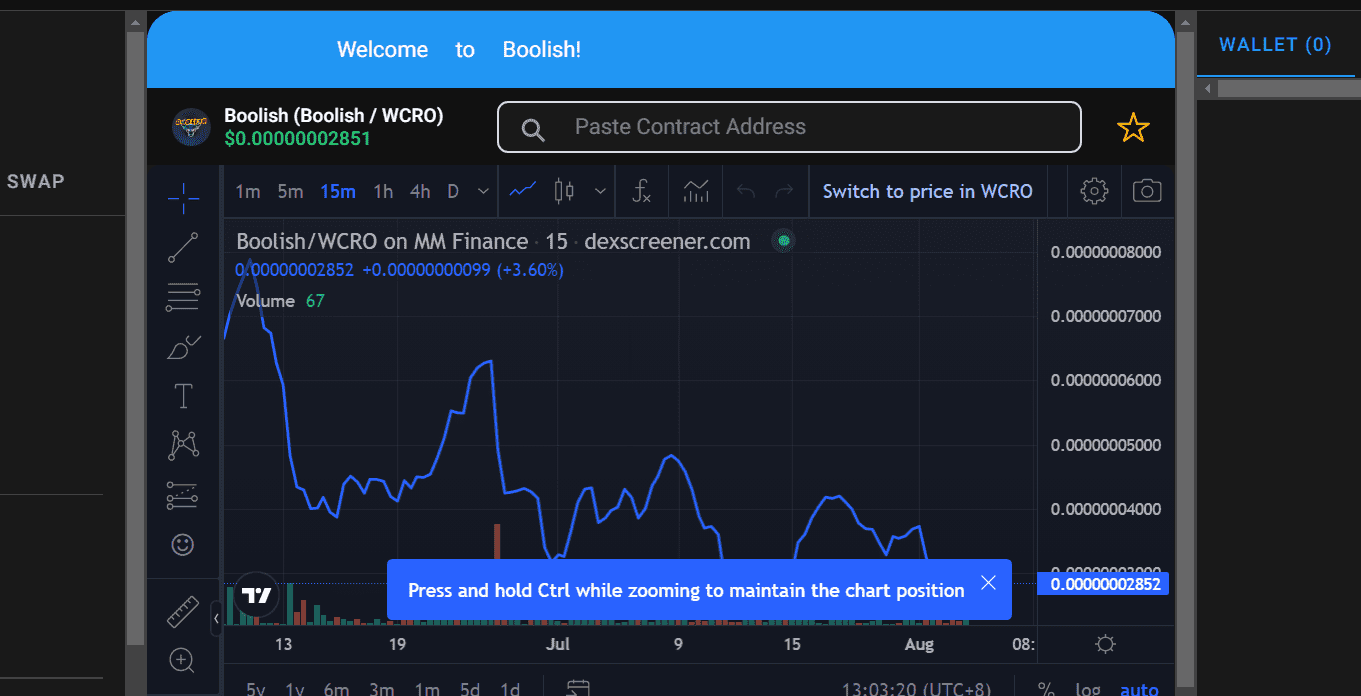This screenshot has height=696, width=1361.
Task: Toggle auto scale on price axis
Action: pyautogui.click(x=1139, y=689)
